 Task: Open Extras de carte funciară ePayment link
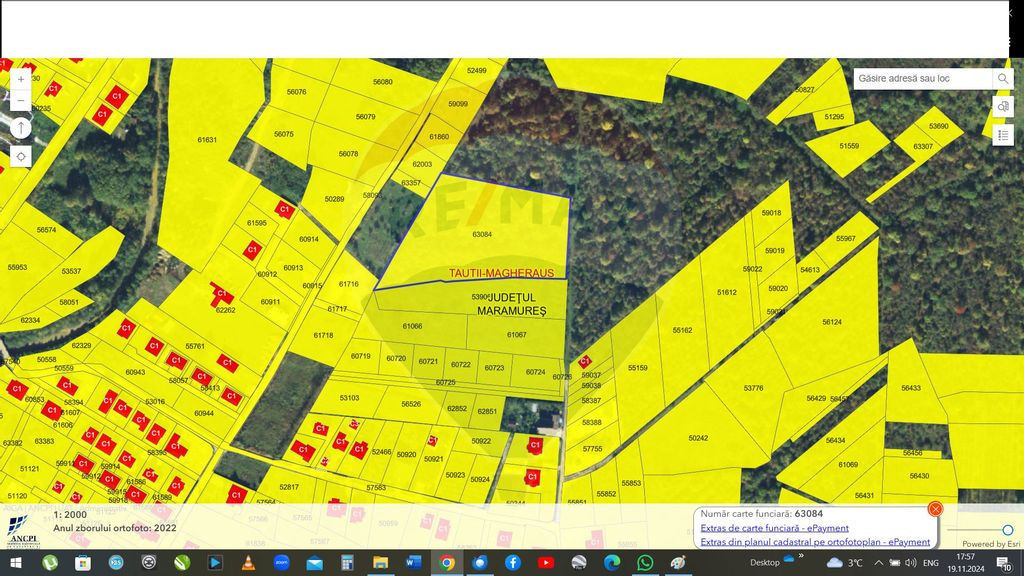point(774,528)
